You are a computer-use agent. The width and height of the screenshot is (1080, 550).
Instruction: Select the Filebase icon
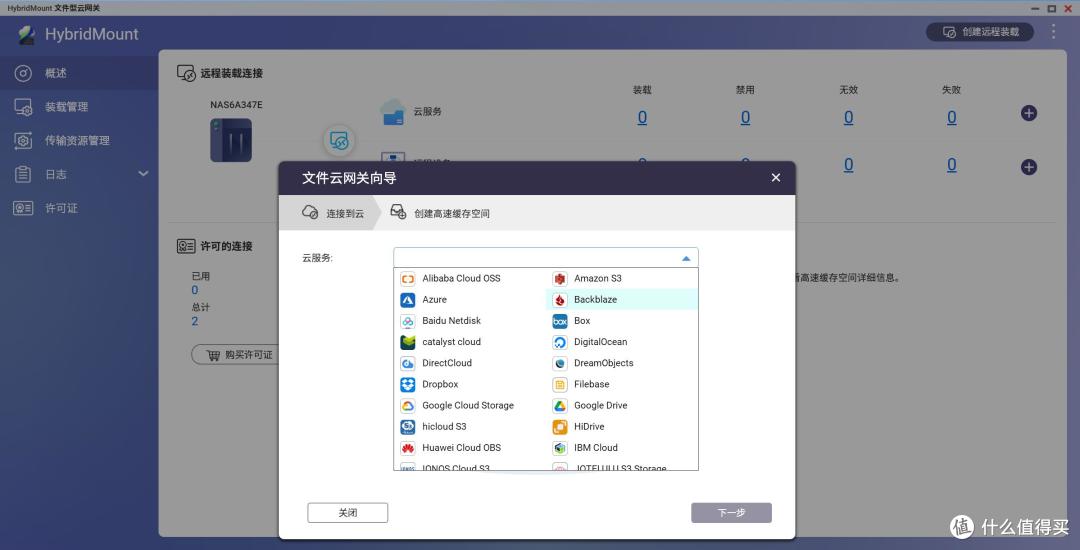560,385
